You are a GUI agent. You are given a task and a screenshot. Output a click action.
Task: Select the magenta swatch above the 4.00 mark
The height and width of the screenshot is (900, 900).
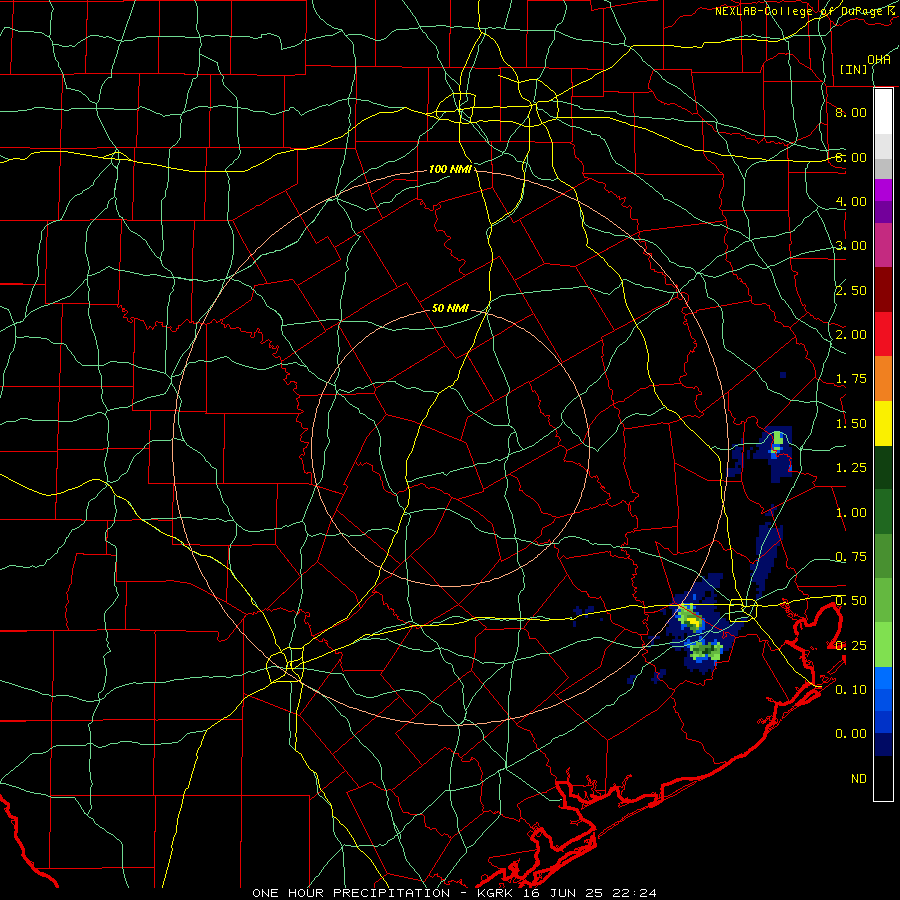(883, 190)
